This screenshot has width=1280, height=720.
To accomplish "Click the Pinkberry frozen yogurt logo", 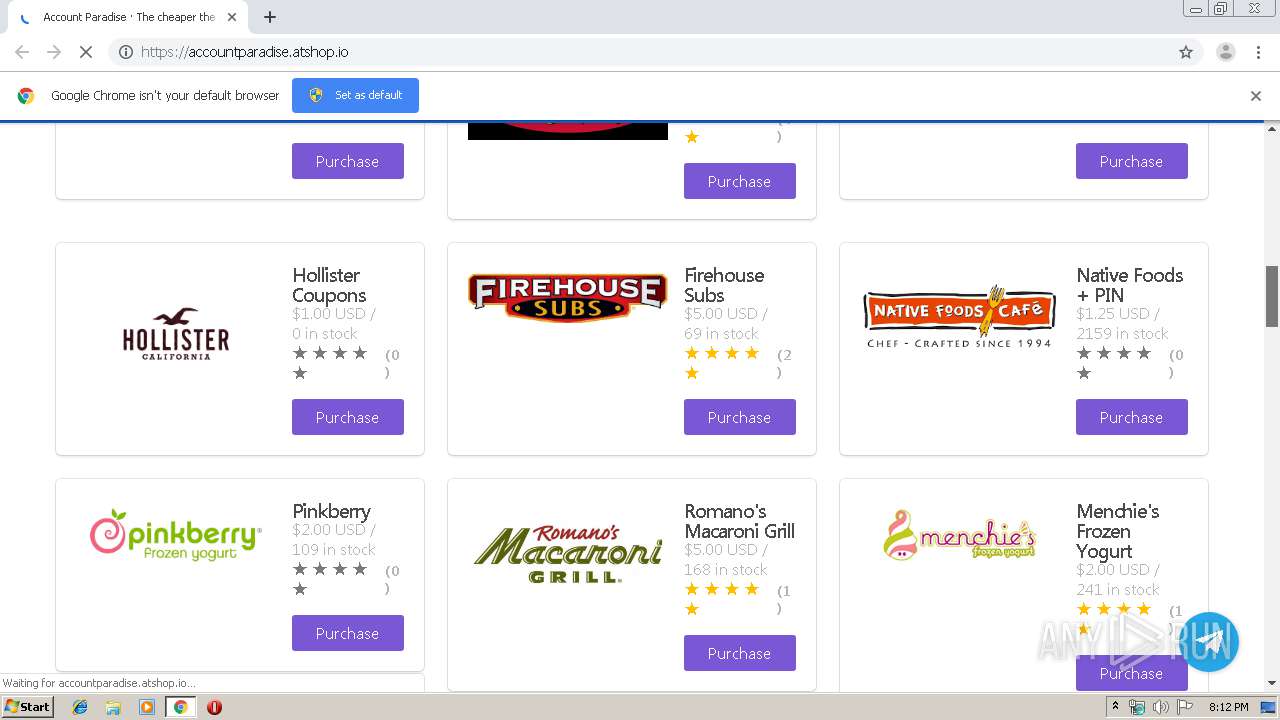I will [176, 535].
